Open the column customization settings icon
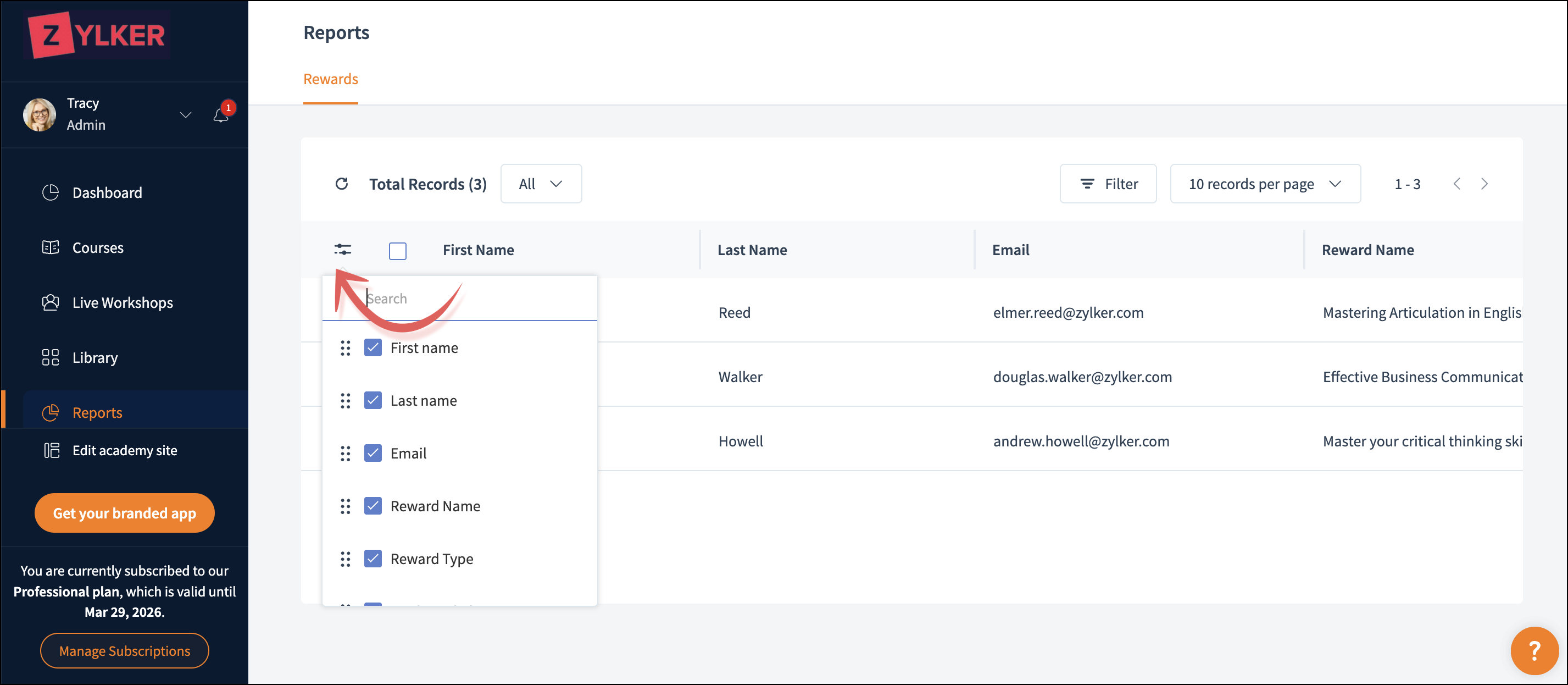This screenshot has width=1568, height=685. (343, 250)
